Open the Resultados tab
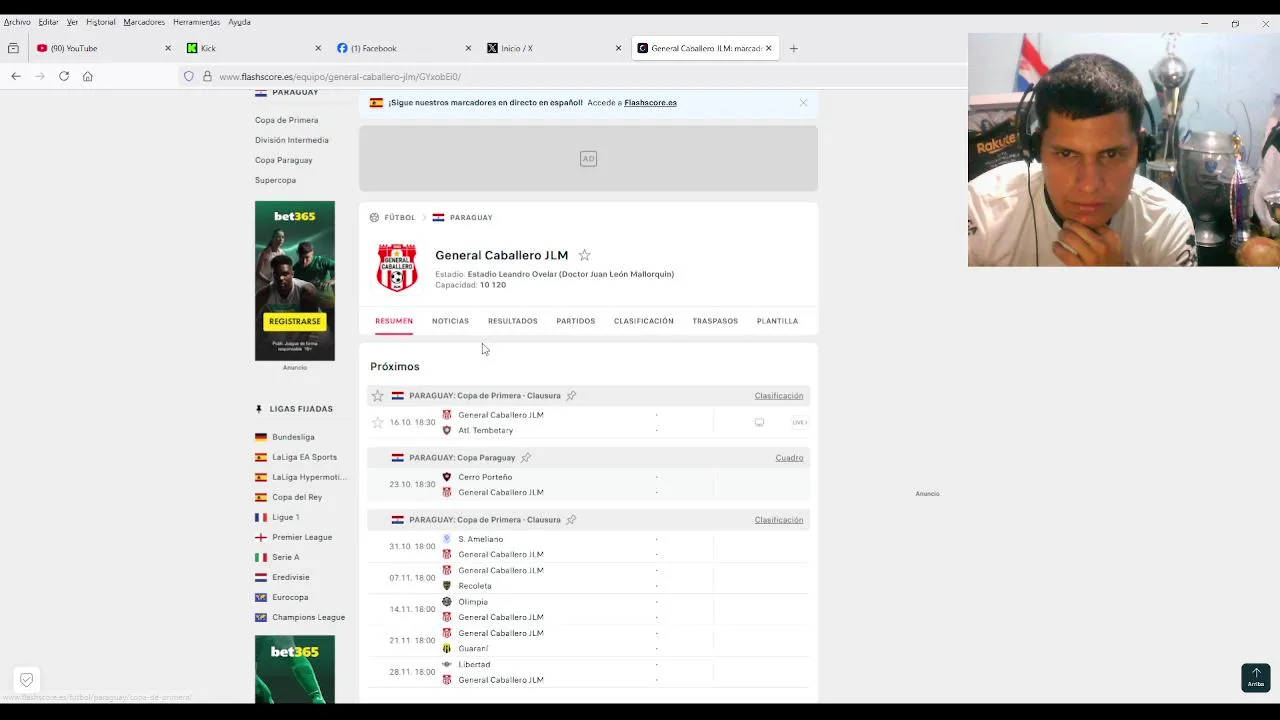The image size is (1280, 720). tap(513, 321)
